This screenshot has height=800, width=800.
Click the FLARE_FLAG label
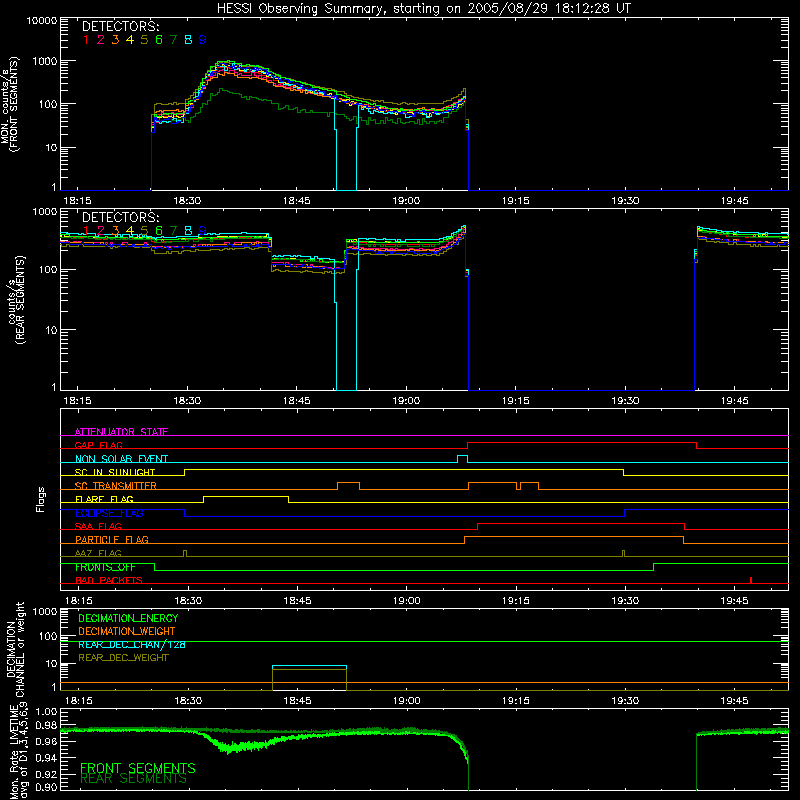(x=104, y=499)
